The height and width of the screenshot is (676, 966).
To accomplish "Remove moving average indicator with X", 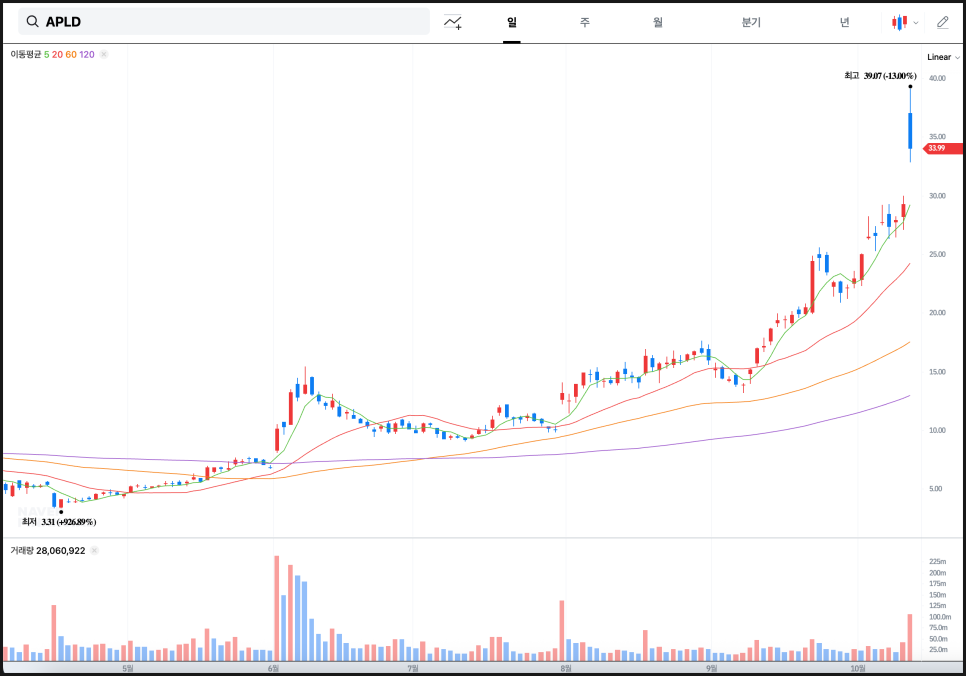I will pyautogui.click(x=104, y=54).
